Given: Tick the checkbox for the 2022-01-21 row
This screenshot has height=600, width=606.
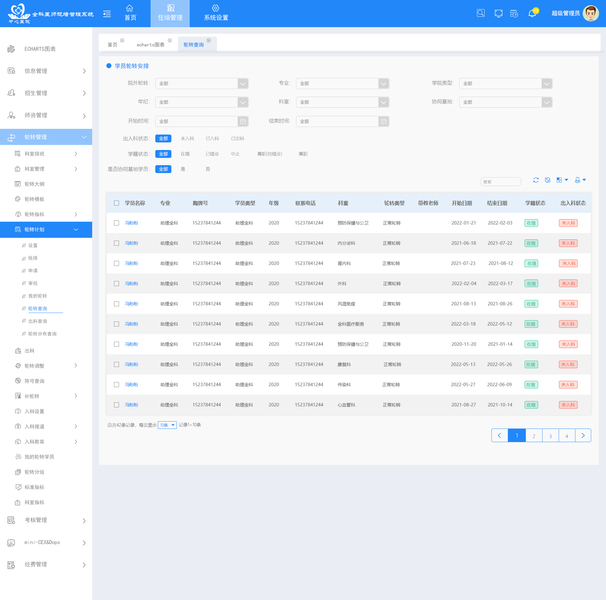Looking at the screenshot, I should pyautogui.click(x=116, y=223).
